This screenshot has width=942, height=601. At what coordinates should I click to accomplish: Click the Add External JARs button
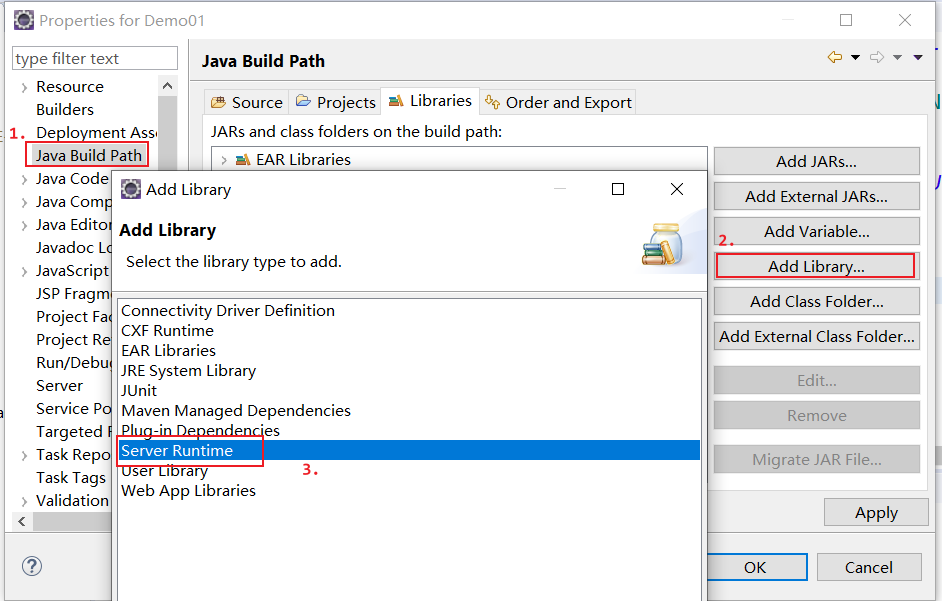816,196
